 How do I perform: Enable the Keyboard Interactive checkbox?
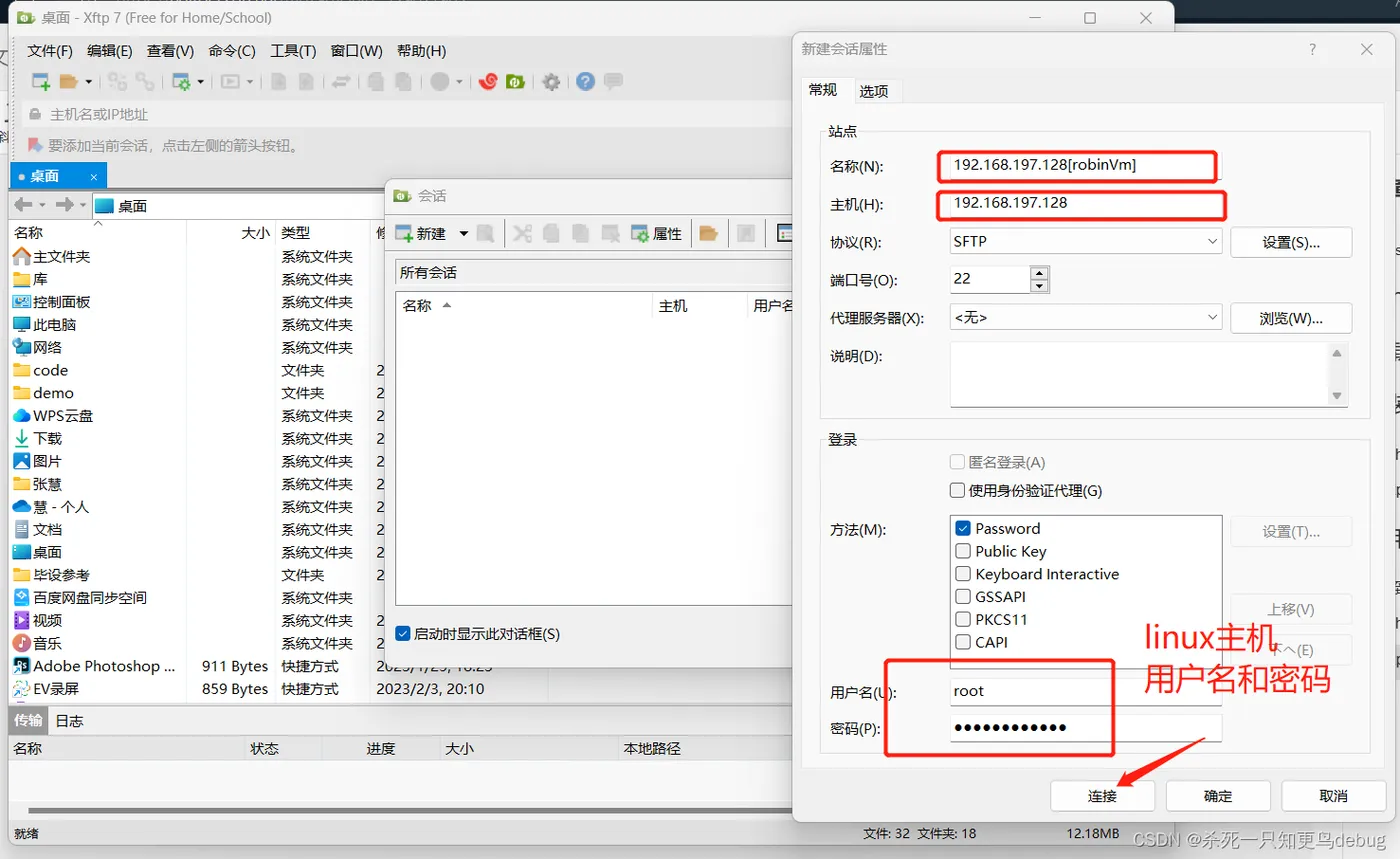point(963,574)
